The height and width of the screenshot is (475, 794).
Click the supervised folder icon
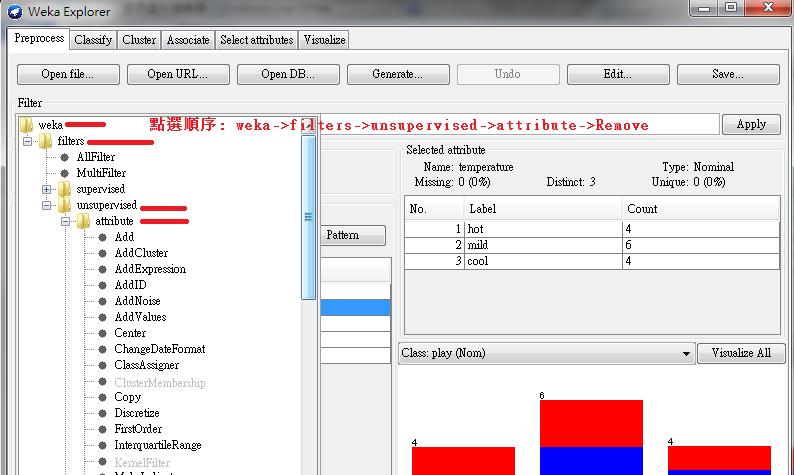click(x=64, y=189)
